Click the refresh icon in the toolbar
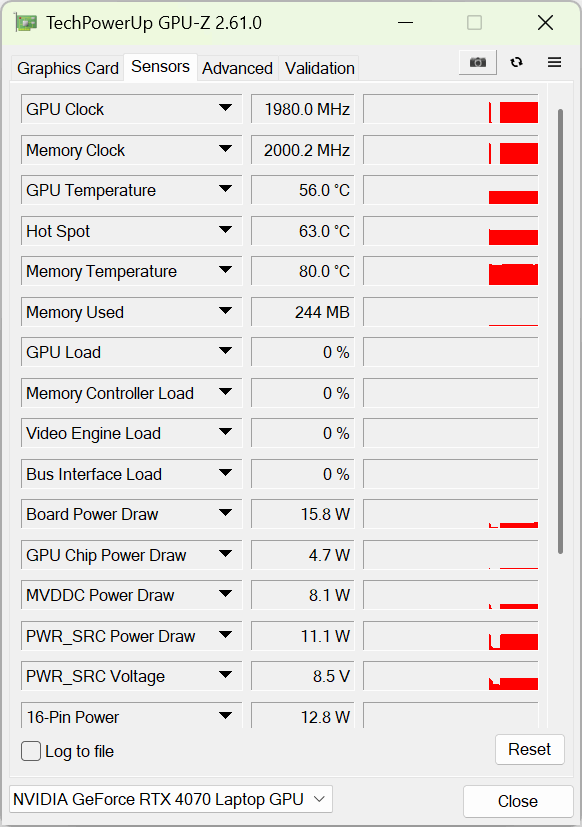Image resolution: width=582 pixels, height=827 pixels. [x=517, y=62]
